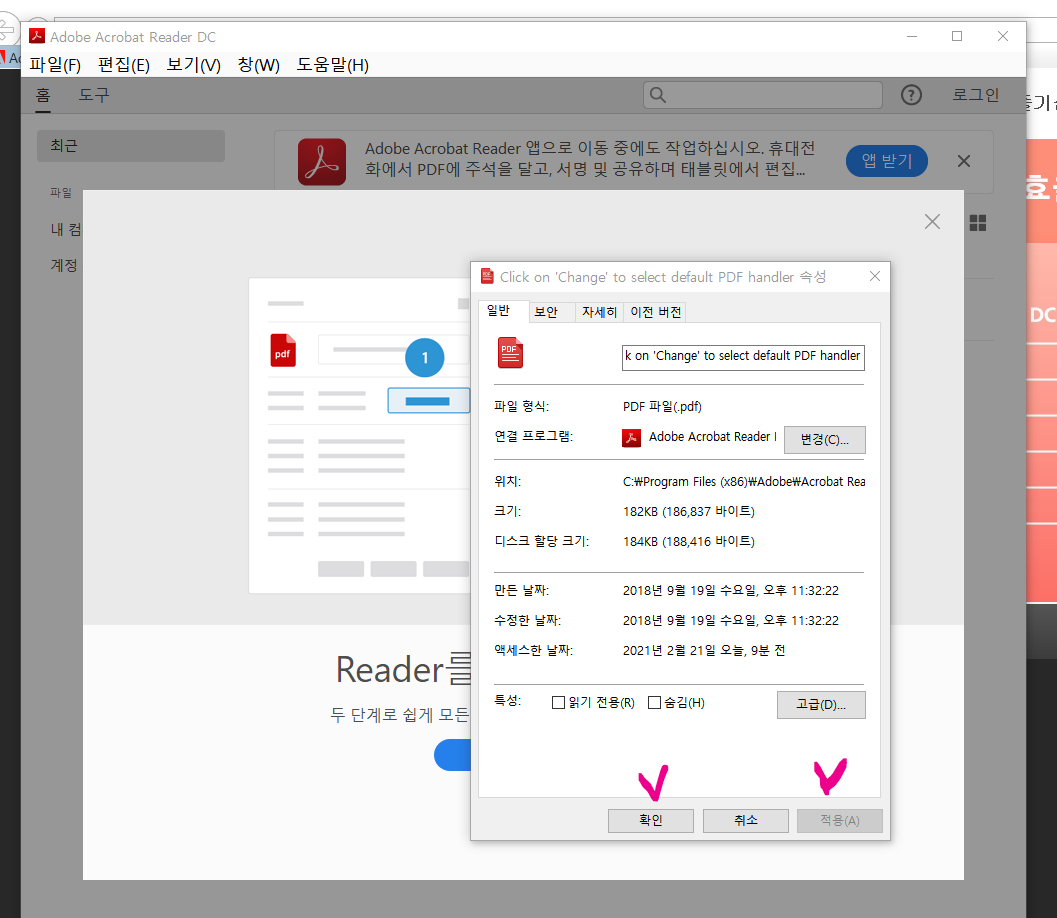Maximize the Acrobat Reader window
The image size is (1057, 918).
957,36
